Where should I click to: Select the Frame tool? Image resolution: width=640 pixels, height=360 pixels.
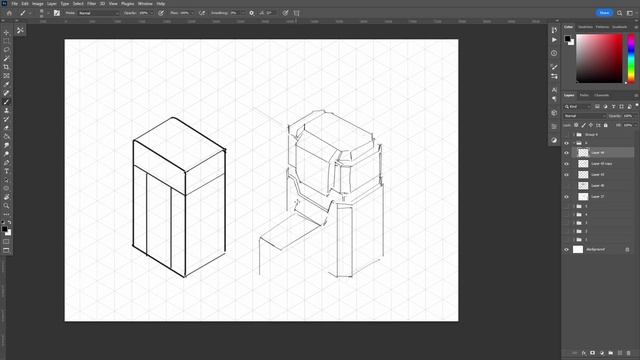[x=6, y=76]
